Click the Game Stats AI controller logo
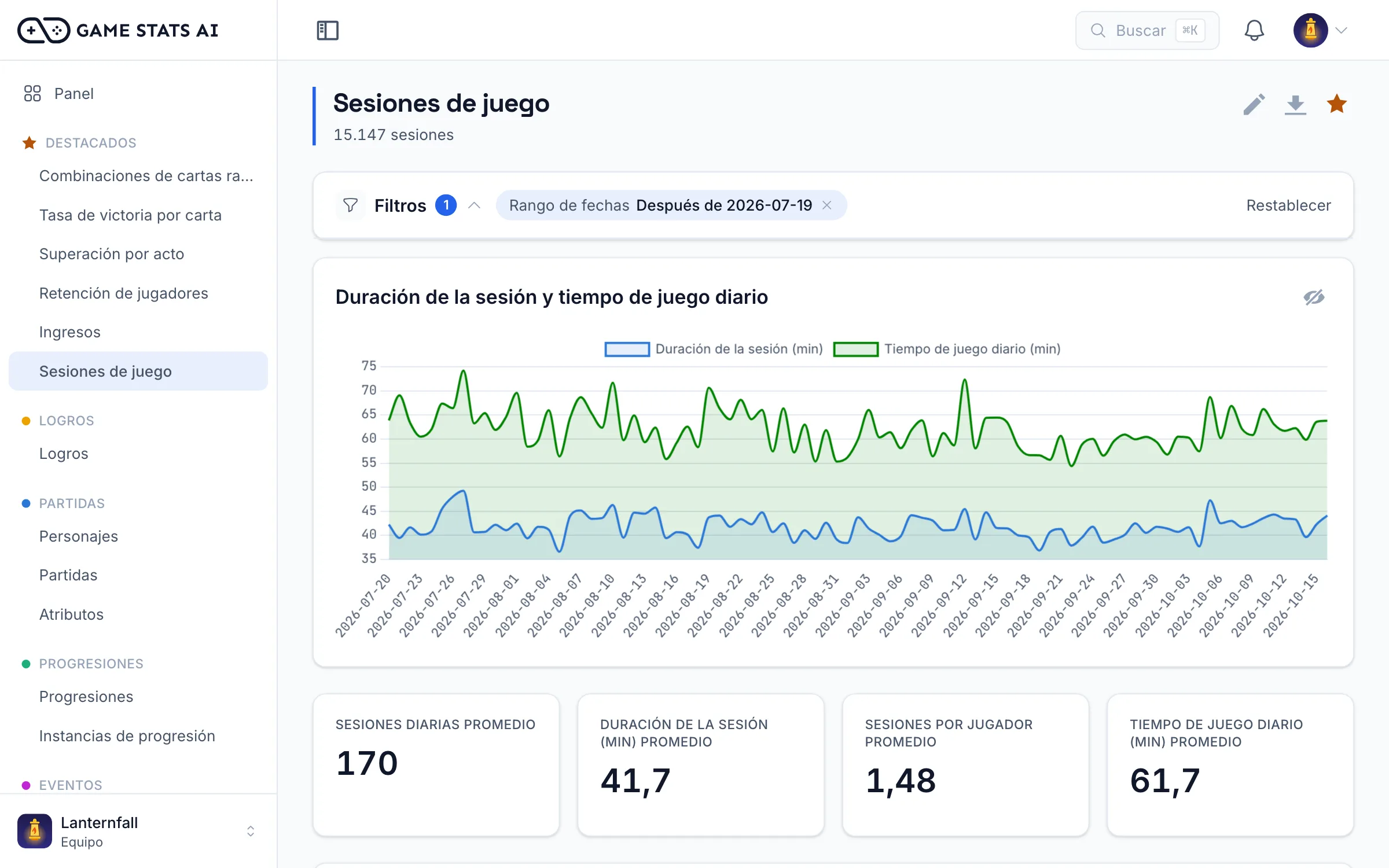The height and width of the screenshot is (868, 1389). click(x=43, y=30)
